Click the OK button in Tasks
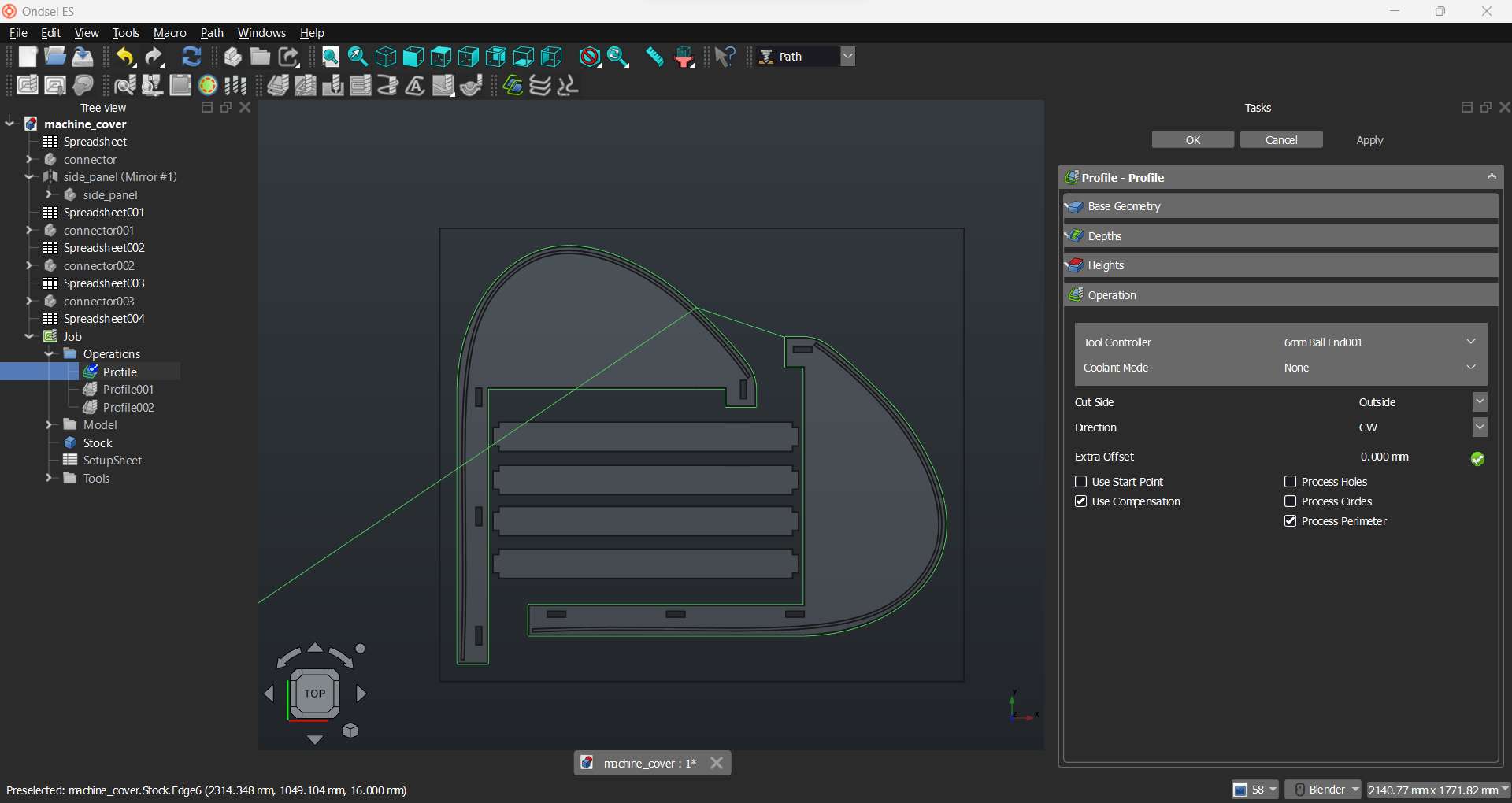 point(1192,140)
